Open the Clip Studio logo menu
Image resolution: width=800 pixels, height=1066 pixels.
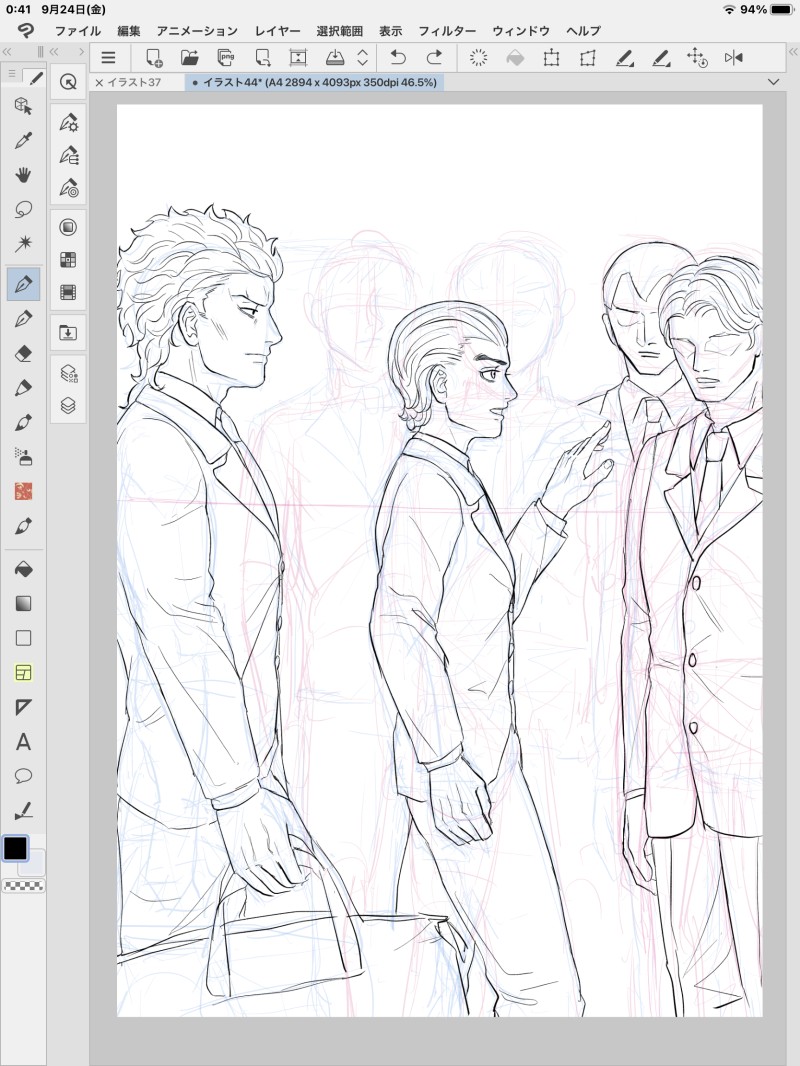(26, 31)
